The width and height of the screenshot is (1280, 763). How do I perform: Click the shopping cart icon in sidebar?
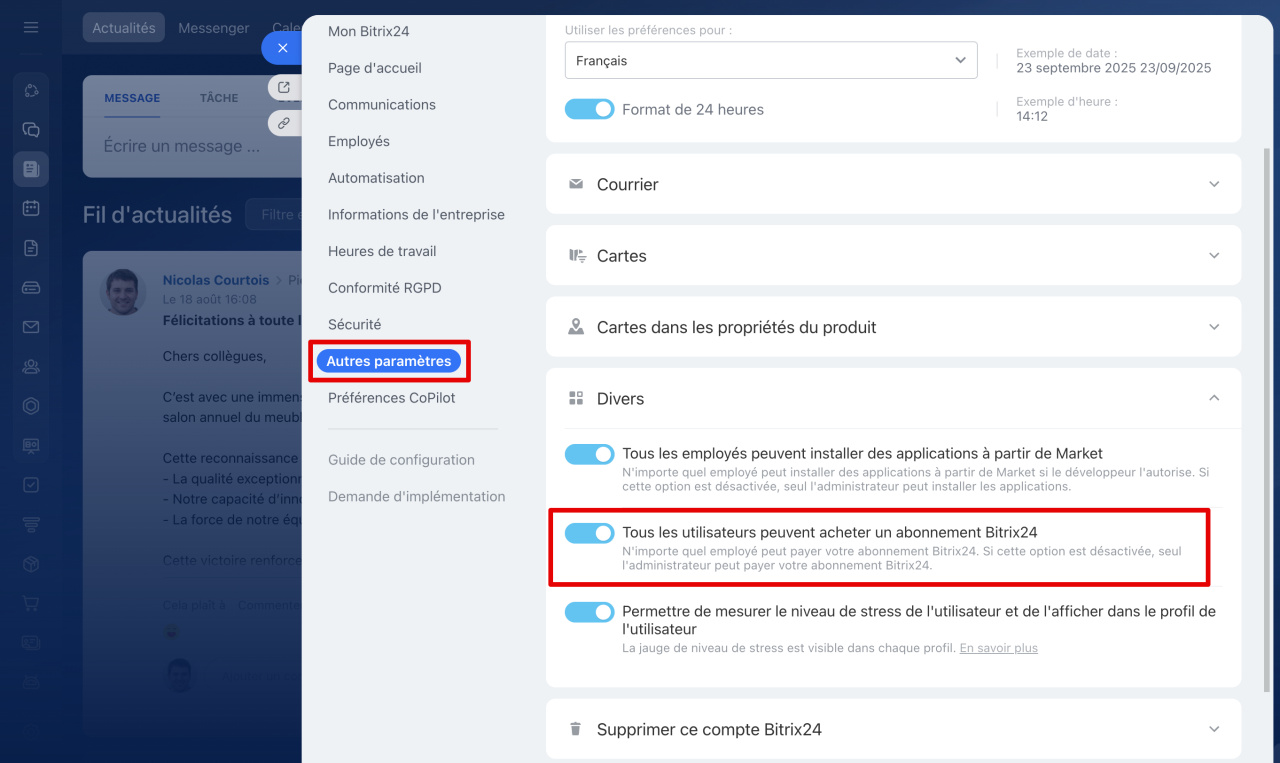(31, 604)
